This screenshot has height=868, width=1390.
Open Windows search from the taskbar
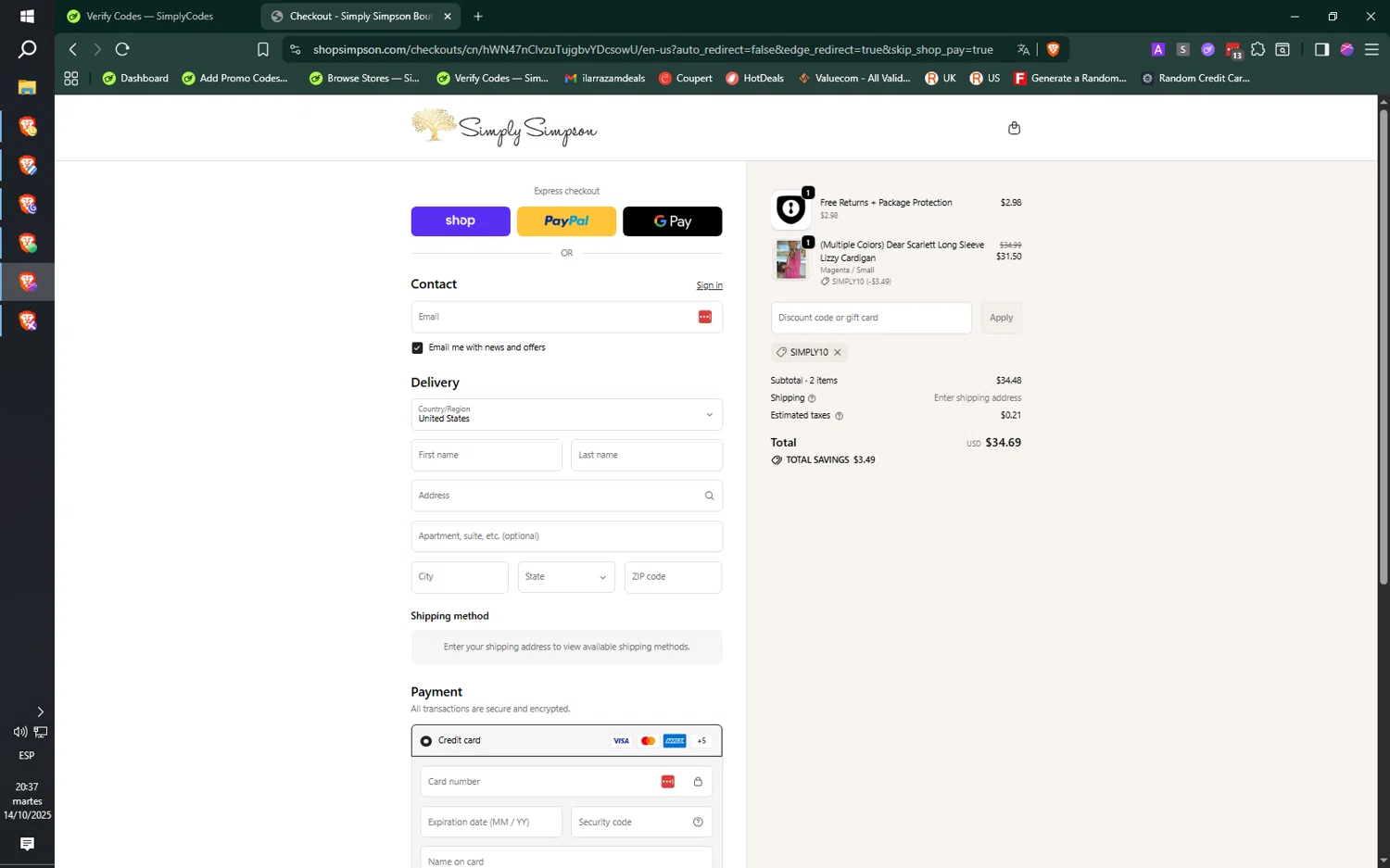point(27,49)
